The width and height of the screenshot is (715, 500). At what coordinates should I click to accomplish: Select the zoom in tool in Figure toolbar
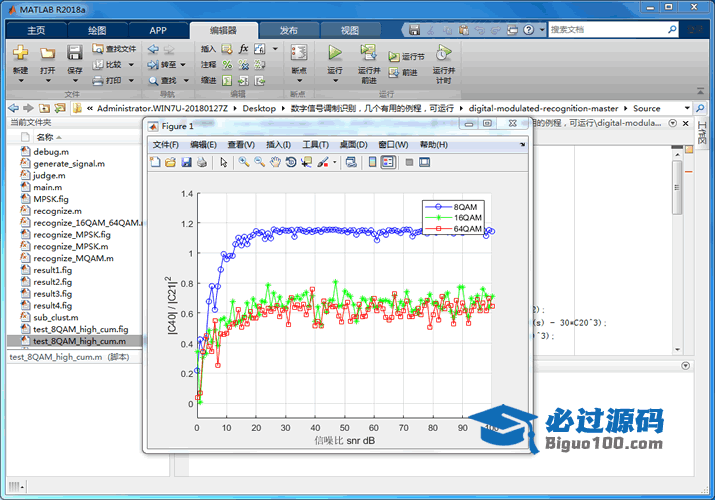(244, 162)
